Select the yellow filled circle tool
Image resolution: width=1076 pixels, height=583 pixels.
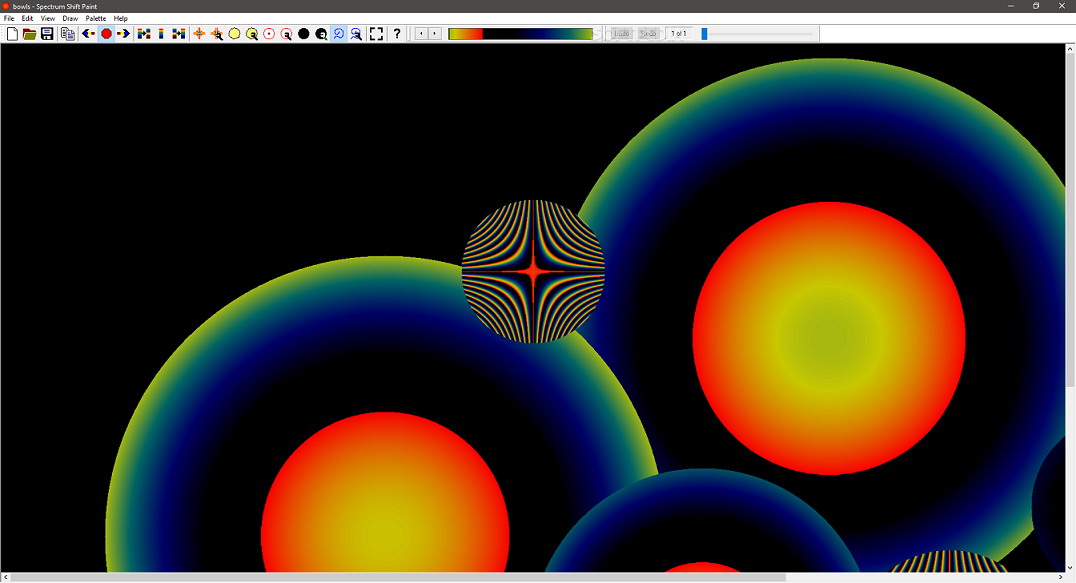[x=234, y=34]
